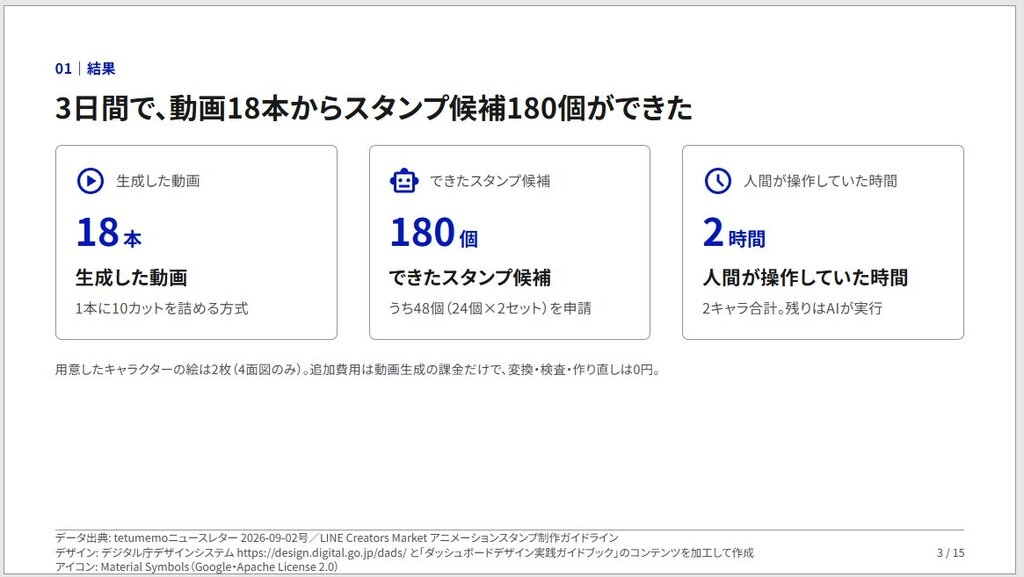1024x577 pixels.
Task: Click the text うち48個（24個×2セット）を申請
Action: [x=490, y=308]
